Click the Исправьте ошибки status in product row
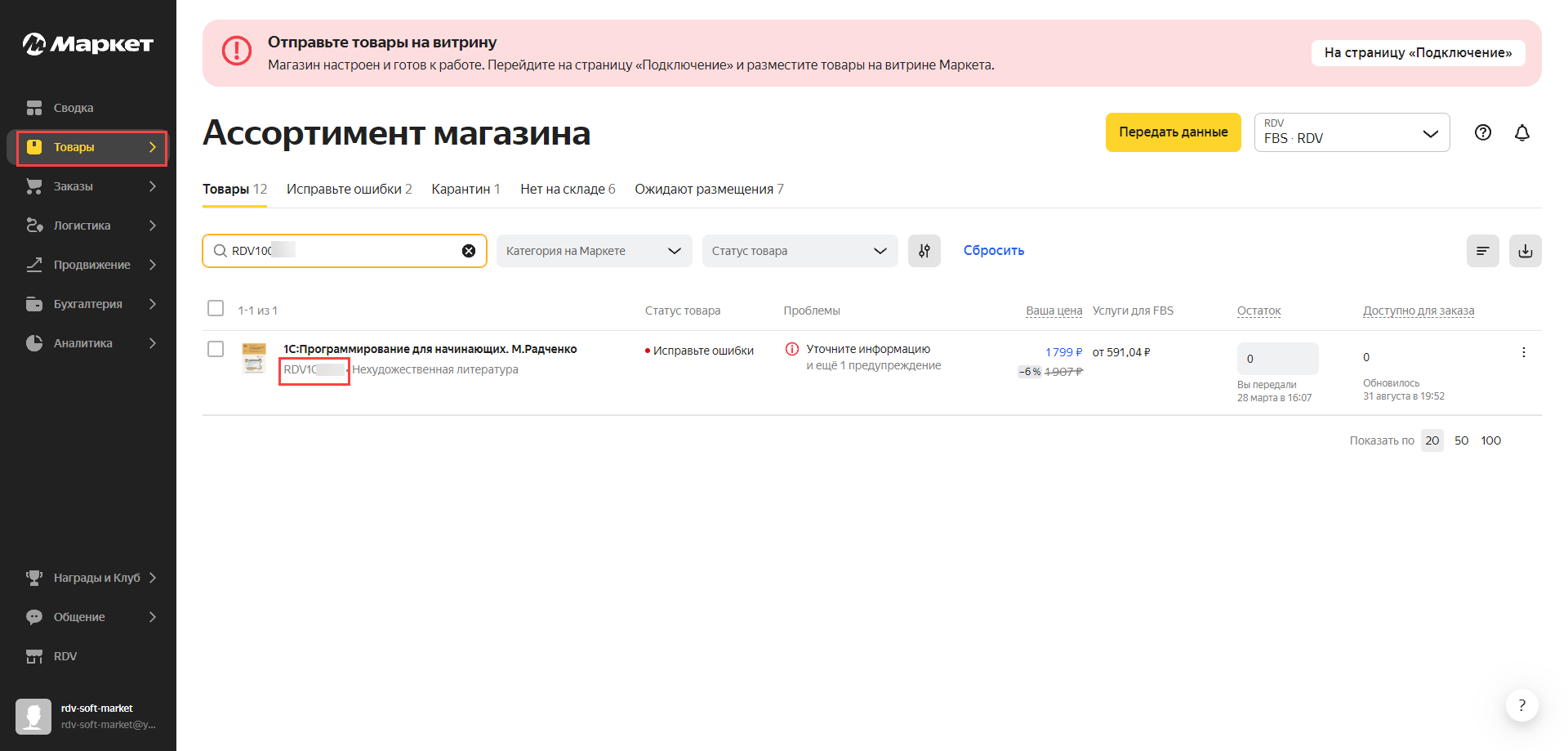The width and height of the screenshot is (1568, 751). (x=703, y=351)
